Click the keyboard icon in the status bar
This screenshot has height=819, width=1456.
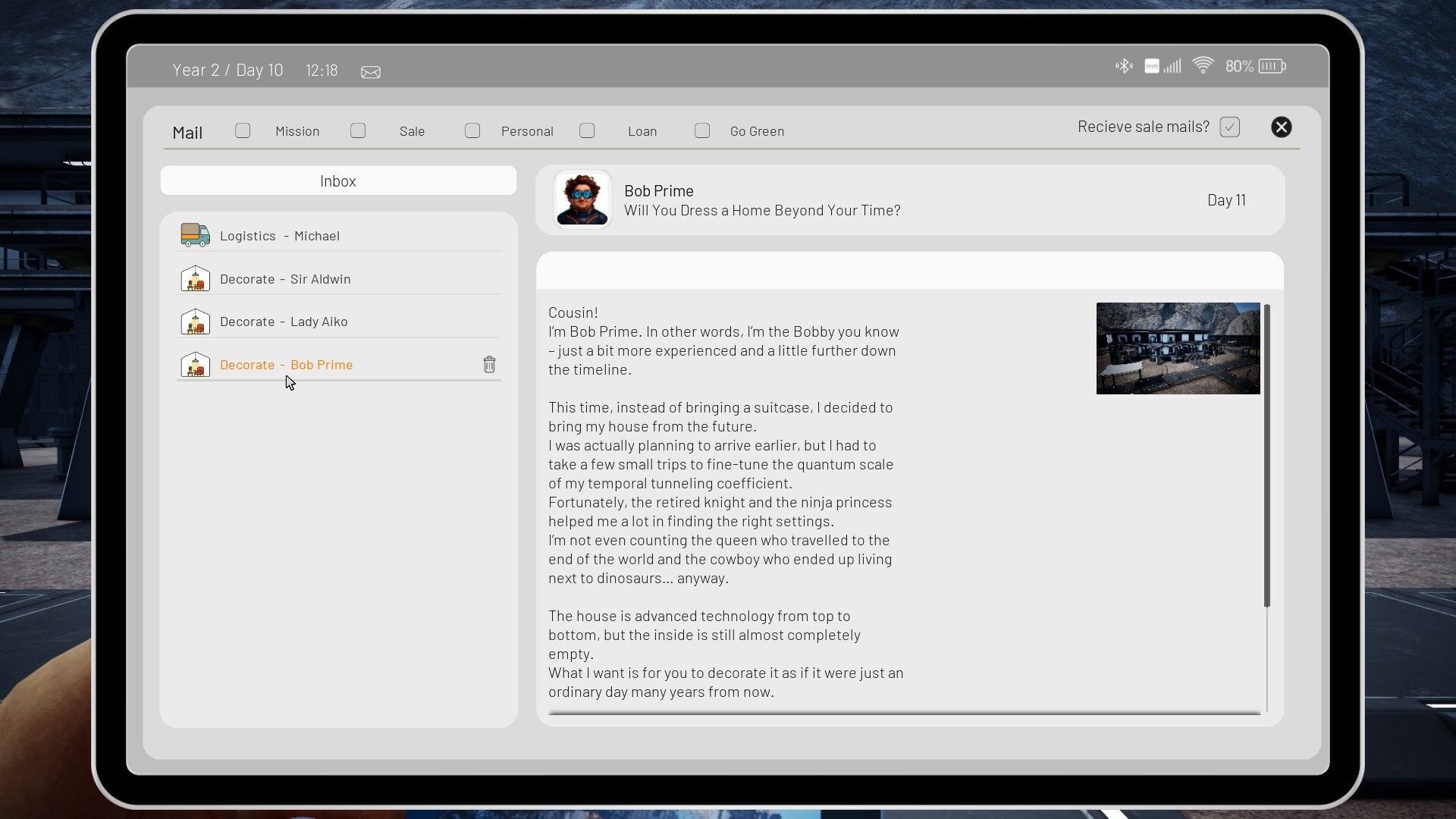pyautogui.click(x=1151, y=66)
